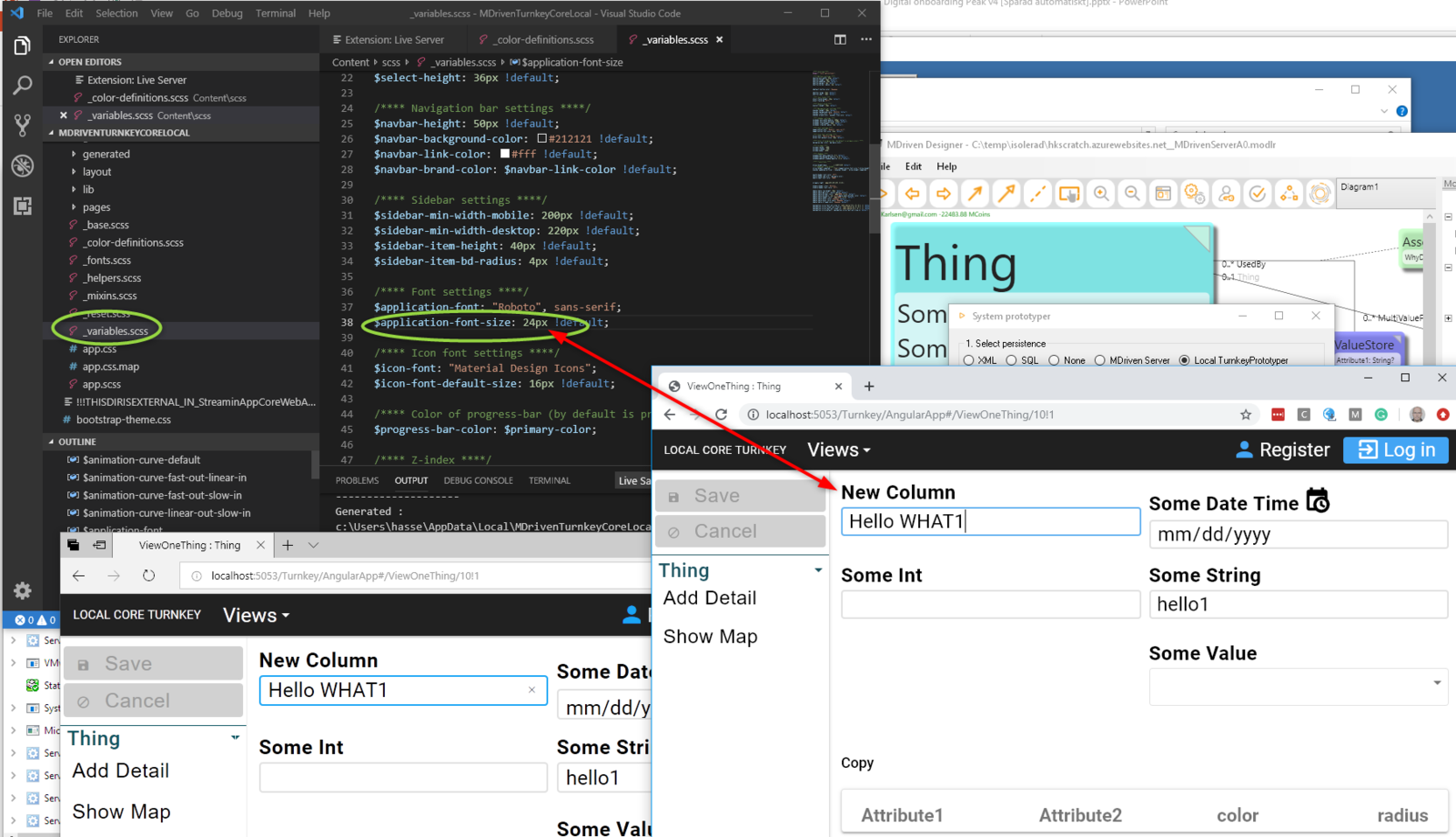Click the Some String field containing hello1 in Chrome

tap(1298, 604)
